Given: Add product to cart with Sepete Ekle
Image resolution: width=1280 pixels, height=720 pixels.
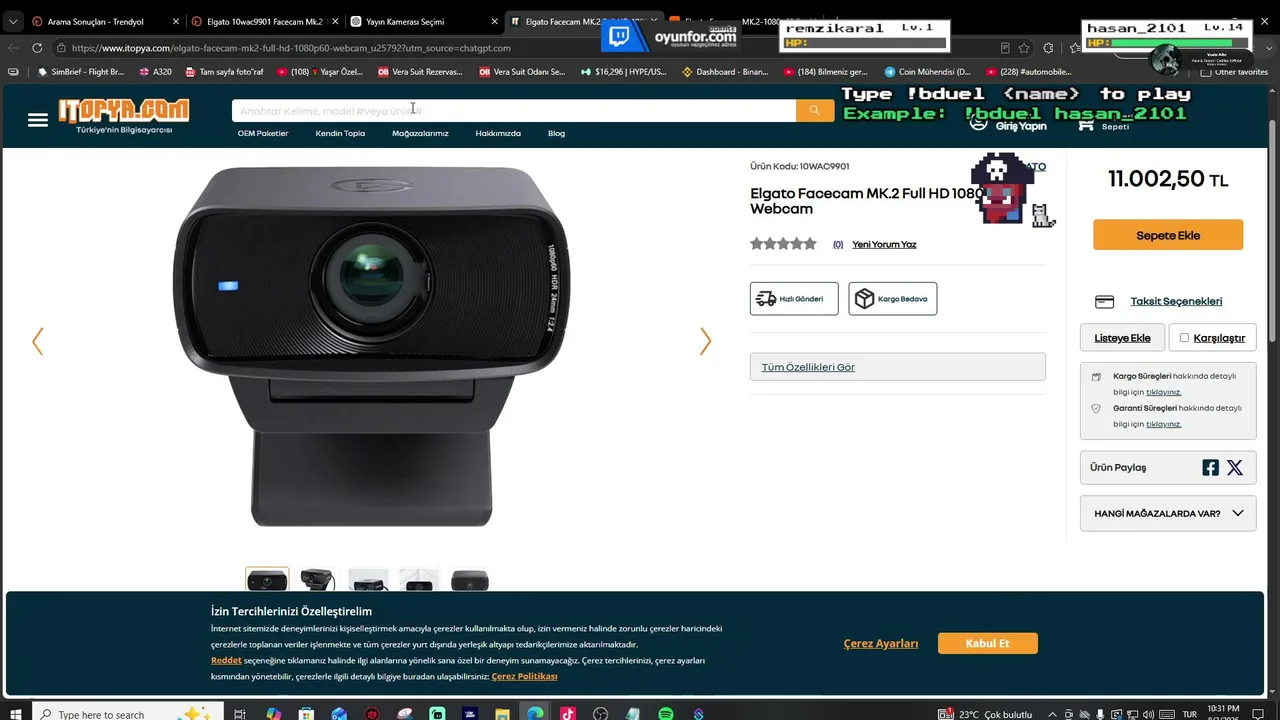Looking at the screenshot, I should tap(1168, 235).
